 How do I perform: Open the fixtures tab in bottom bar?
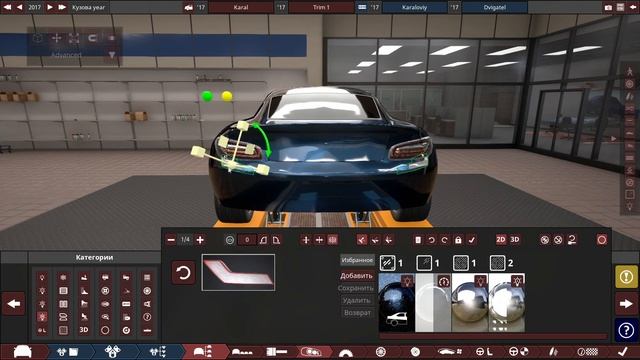pyautogui.click(x=311, y=351)
